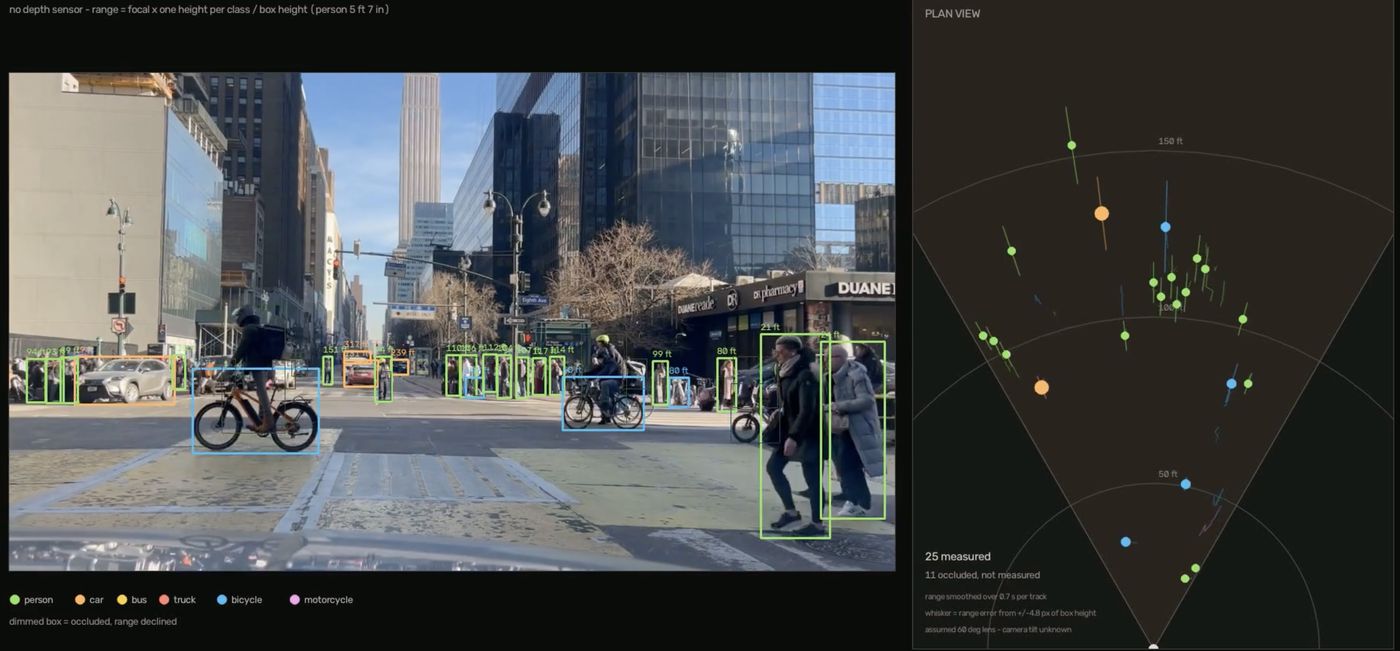The width and height of the screenshot is (1400, 651).
Task: Click the bus legend entry
Action: click(x=131, y=600)
